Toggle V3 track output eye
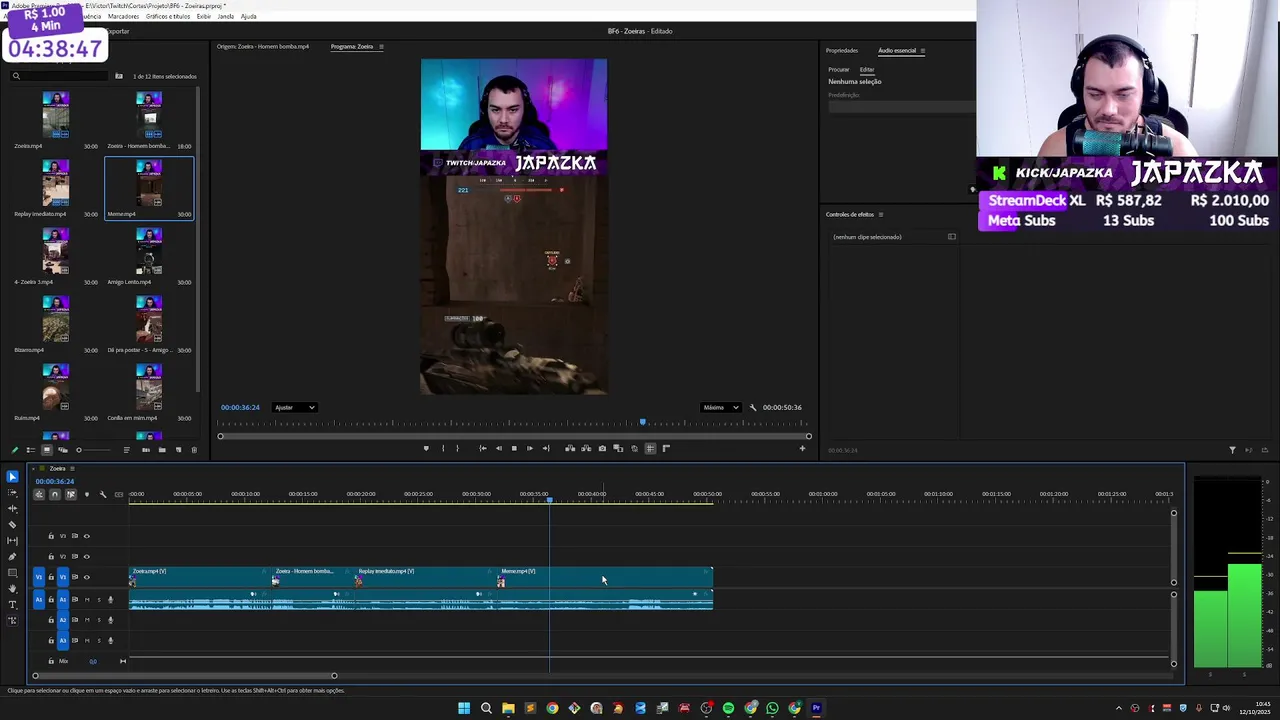 (86, 536)
